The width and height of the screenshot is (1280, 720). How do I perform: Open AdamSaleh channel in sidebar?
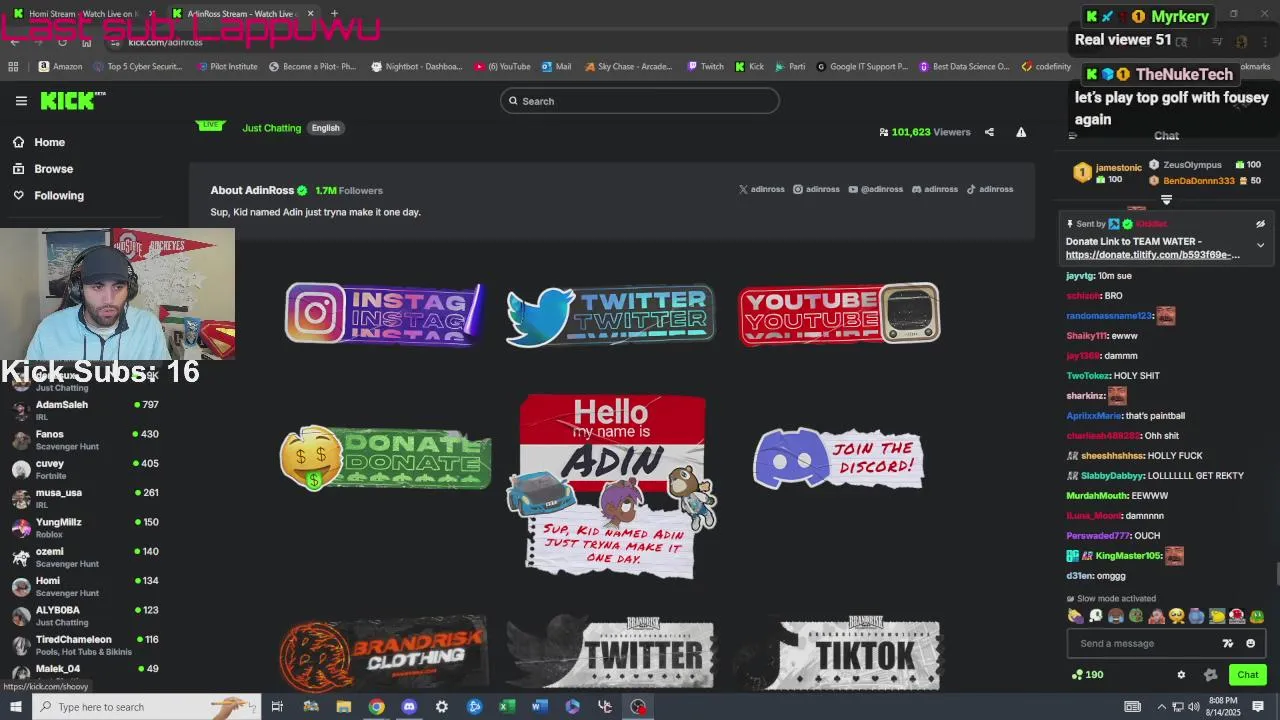tap(85, 410)
